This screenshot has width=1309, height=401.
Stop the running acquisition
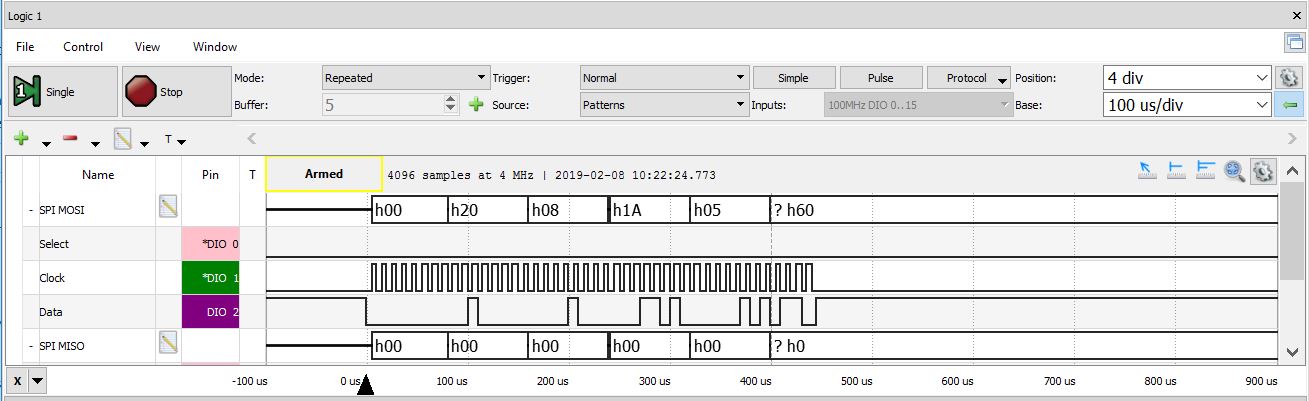(174, 92)
